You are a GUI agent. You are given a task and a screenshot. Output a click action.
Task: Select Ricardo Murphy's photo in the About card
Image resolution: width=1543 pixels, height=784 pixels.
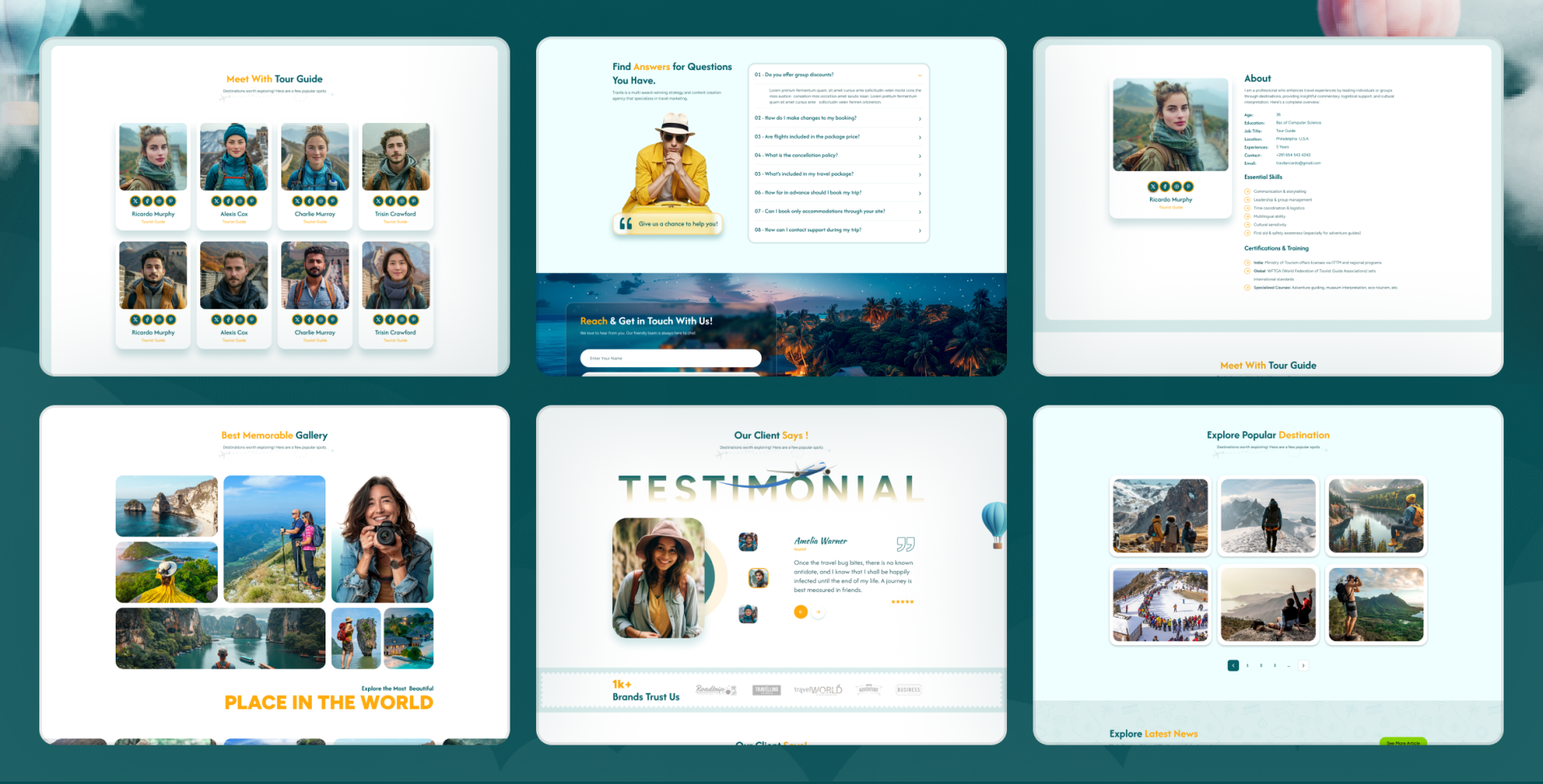[x=1170, y=125]
